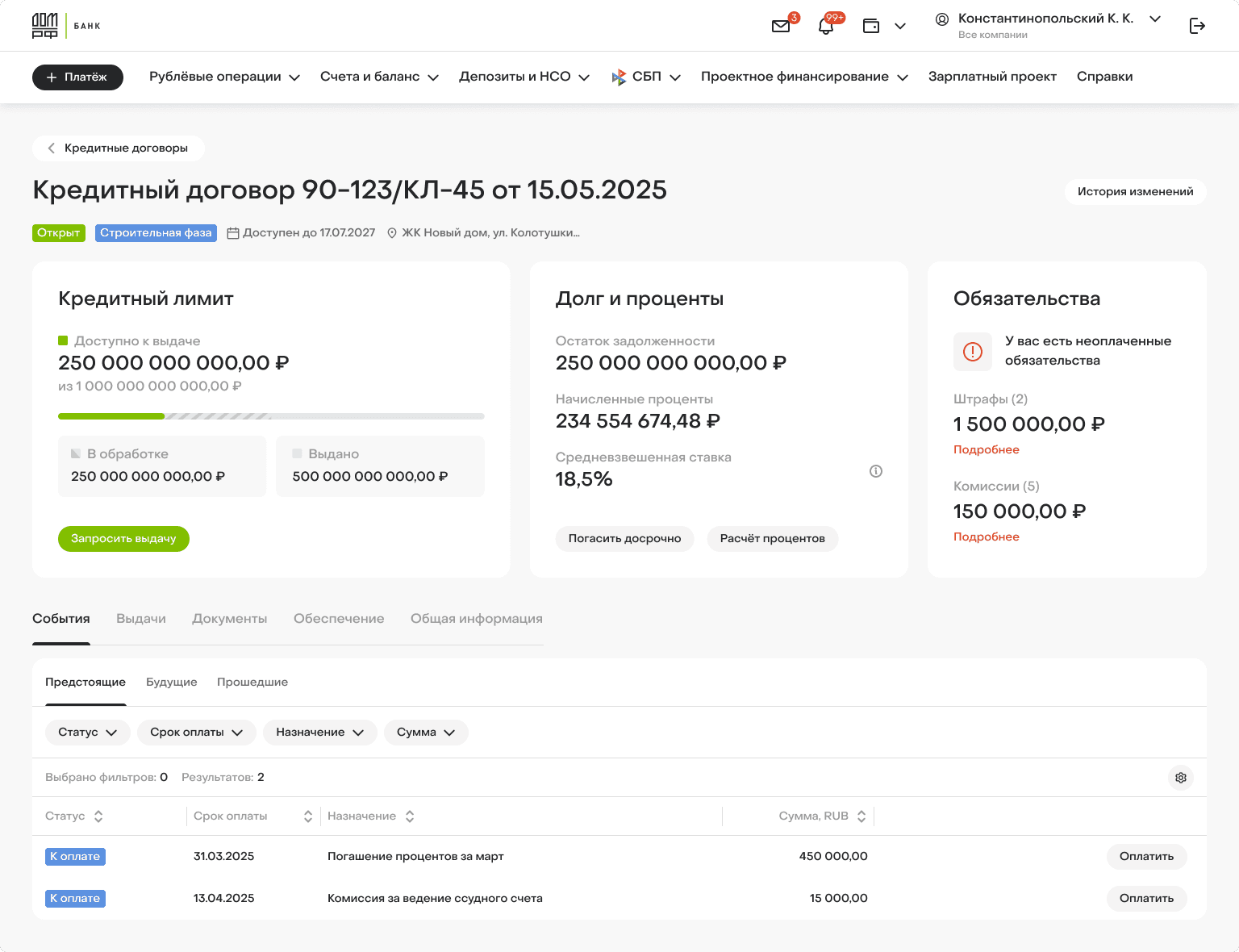Open Зарплатный проект menu item
The image size is (1239, 952).
992,77
